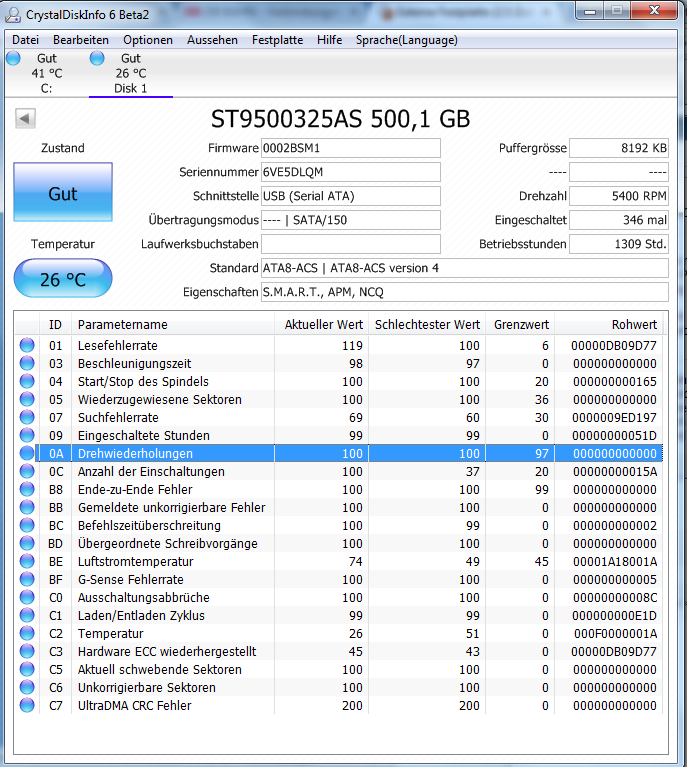Click the CrystalDiskInfo title bar app icon
Image resolution: width=687 pixels, height=767 pixels.
(13, 15)
